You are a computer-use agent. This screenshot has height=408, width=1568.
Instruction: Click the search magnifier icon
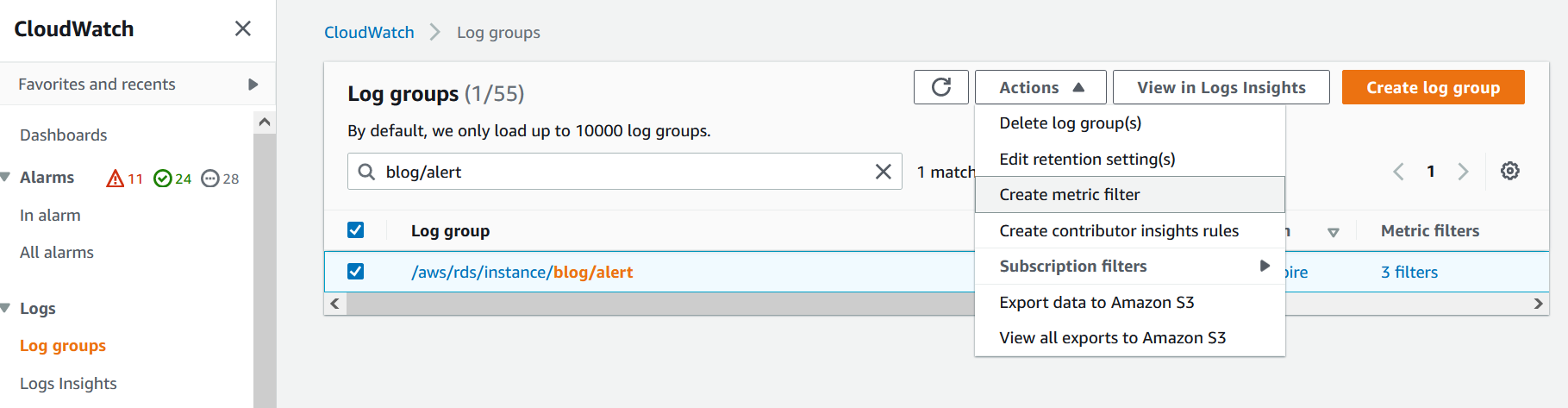[366, 172]
